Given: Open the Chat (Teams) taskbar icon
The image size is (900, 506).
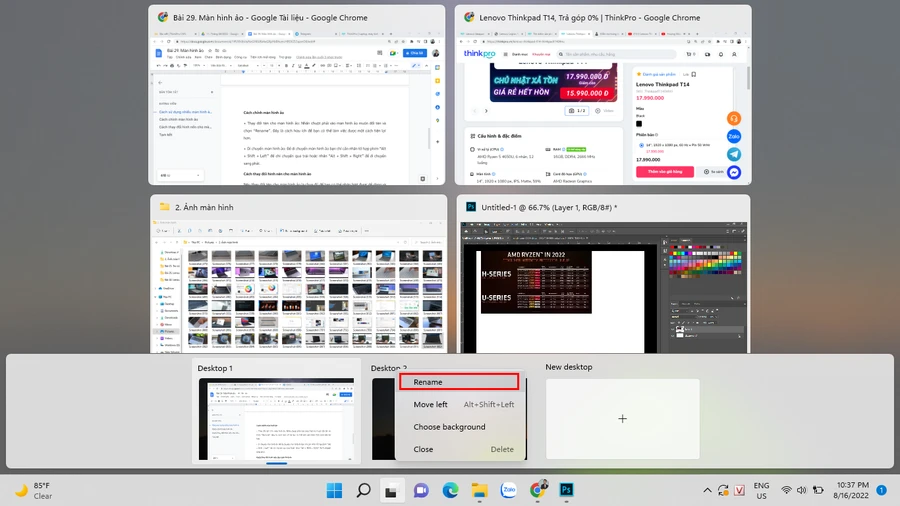Looking at the screenshot, I should click(x=421, y=491).
